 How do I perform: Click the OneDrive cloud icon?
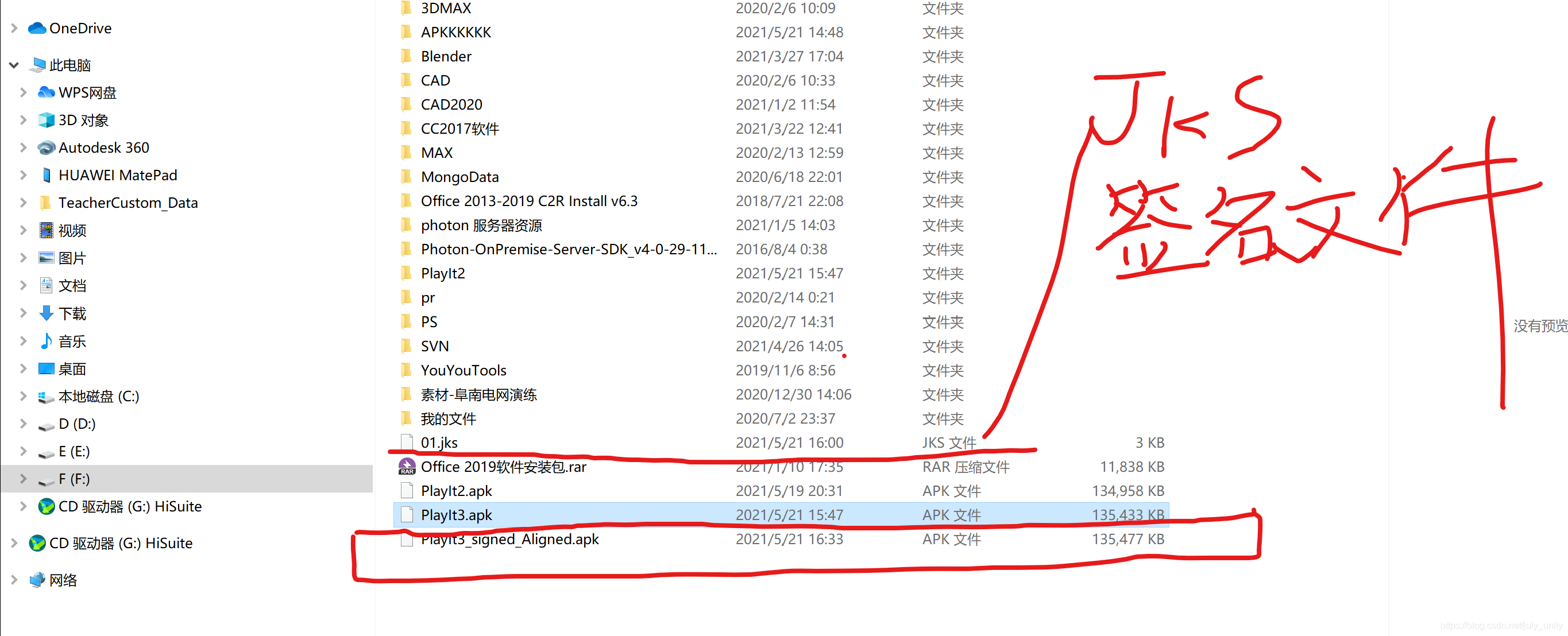pos(37,28)
